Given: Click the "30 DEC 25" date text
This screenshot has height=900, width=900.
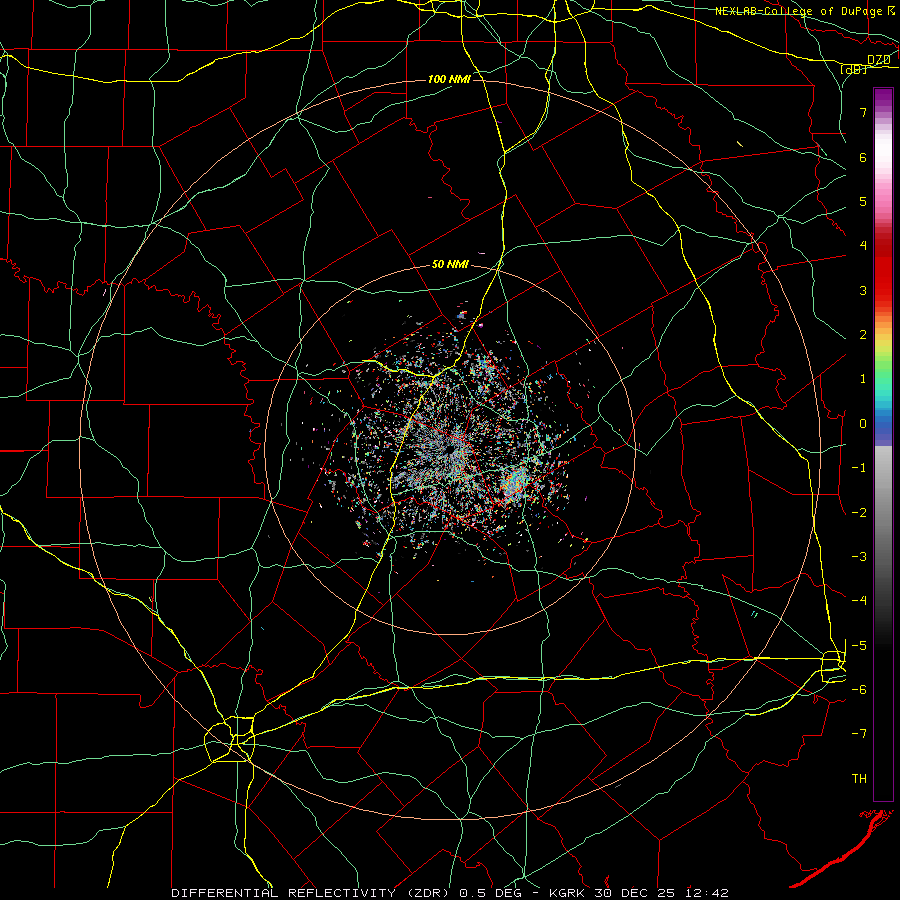Looking at the screenshot, I should [637, 893].
